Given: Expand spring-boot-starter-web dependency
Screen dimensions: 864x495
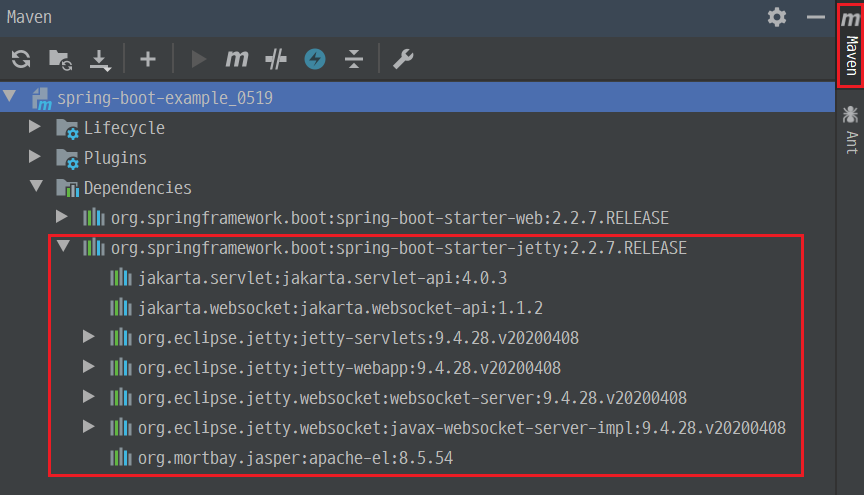Looking at the screenshot, I should 62,217.
